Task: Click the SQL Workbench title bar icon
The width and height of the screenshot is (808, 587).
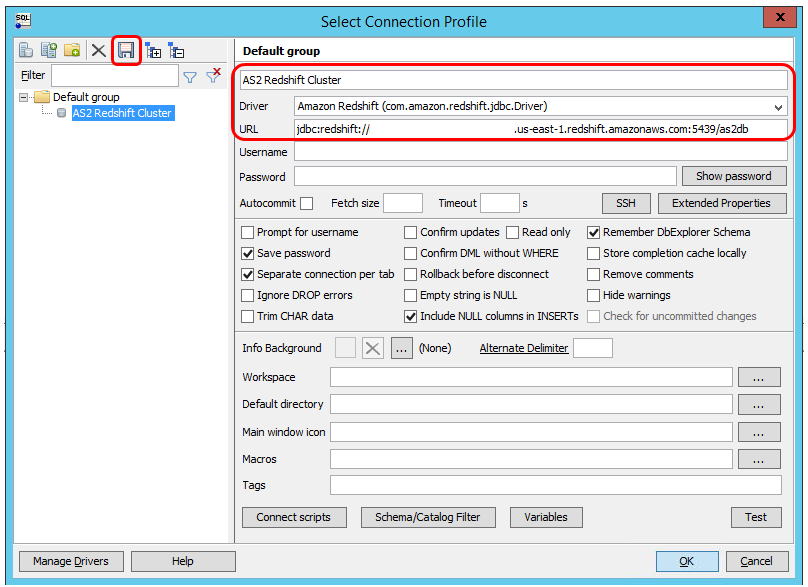Action: (x=23, y=21)
